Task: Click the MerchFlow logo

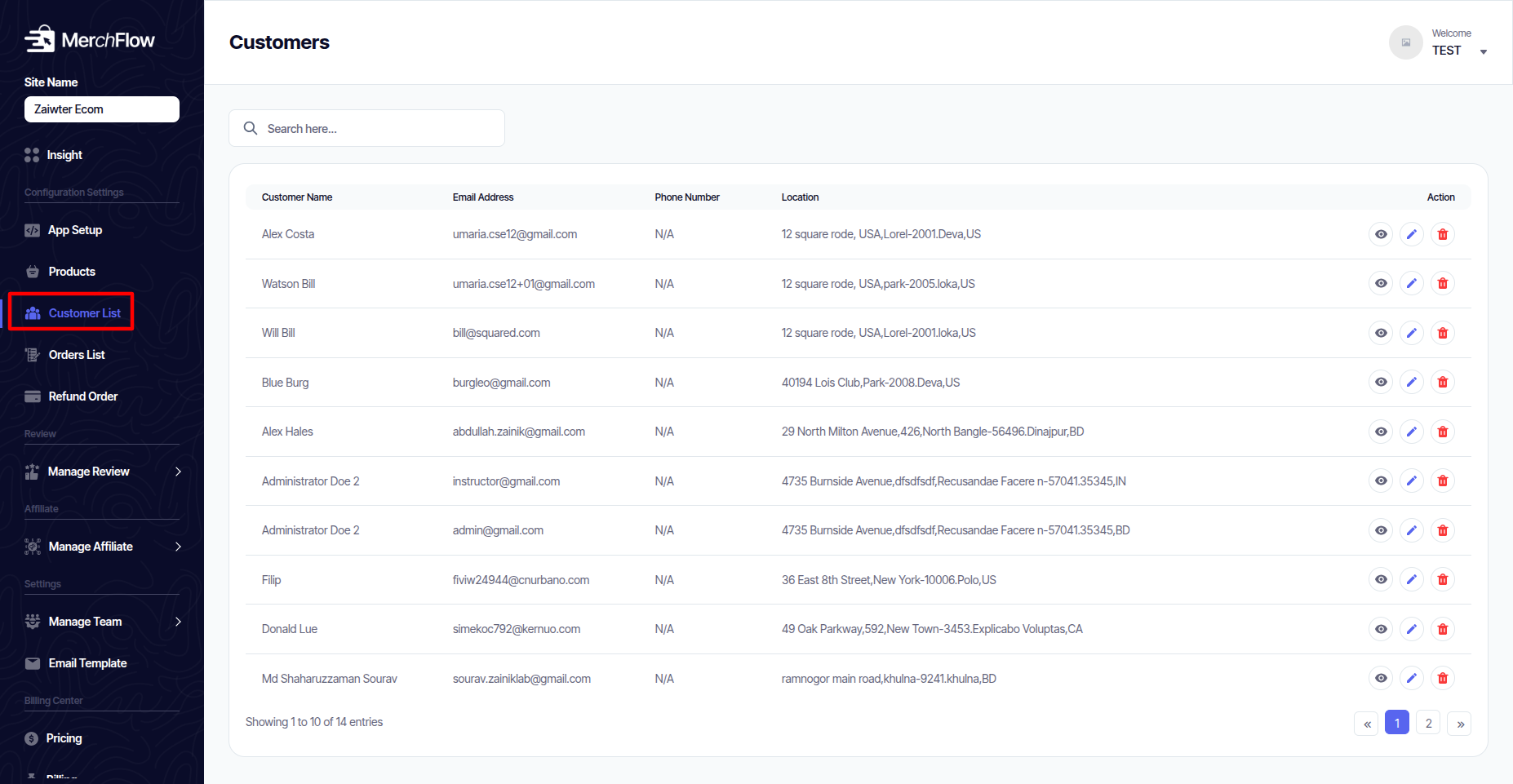Action: pos(90,39)
